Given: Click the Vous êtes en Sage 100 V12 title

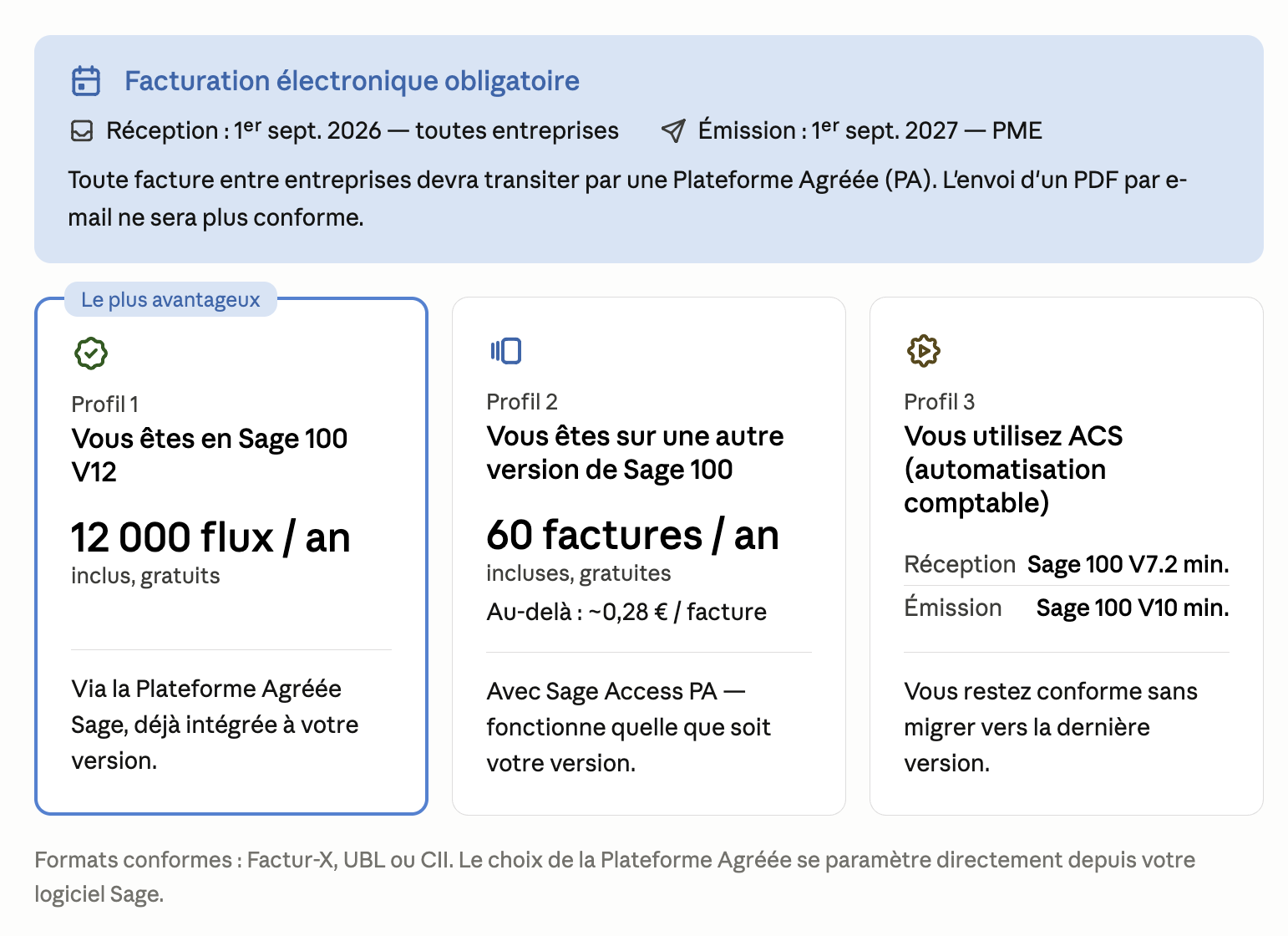Looking at the screenshot, I should click(x=210, y=455).
